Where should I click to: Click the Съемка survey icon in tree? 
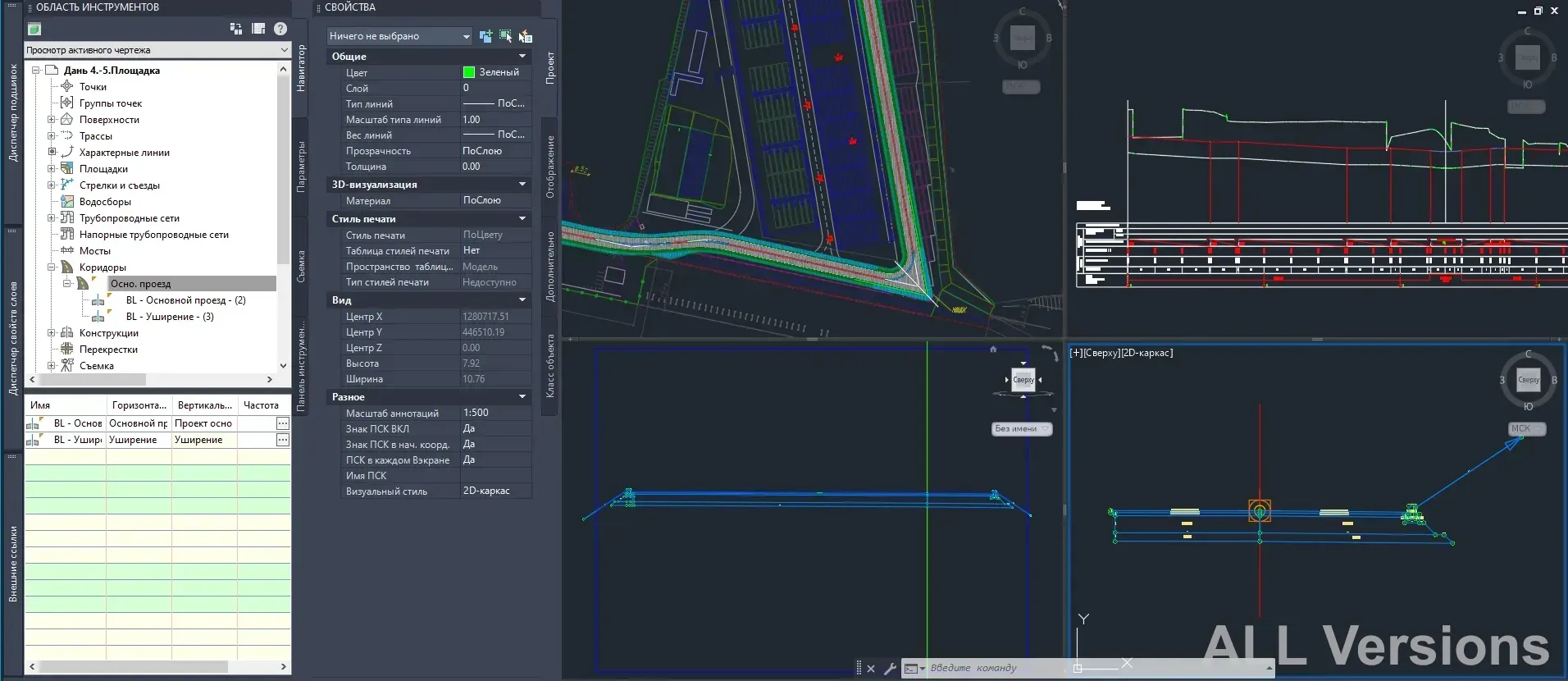pos(67,365)
